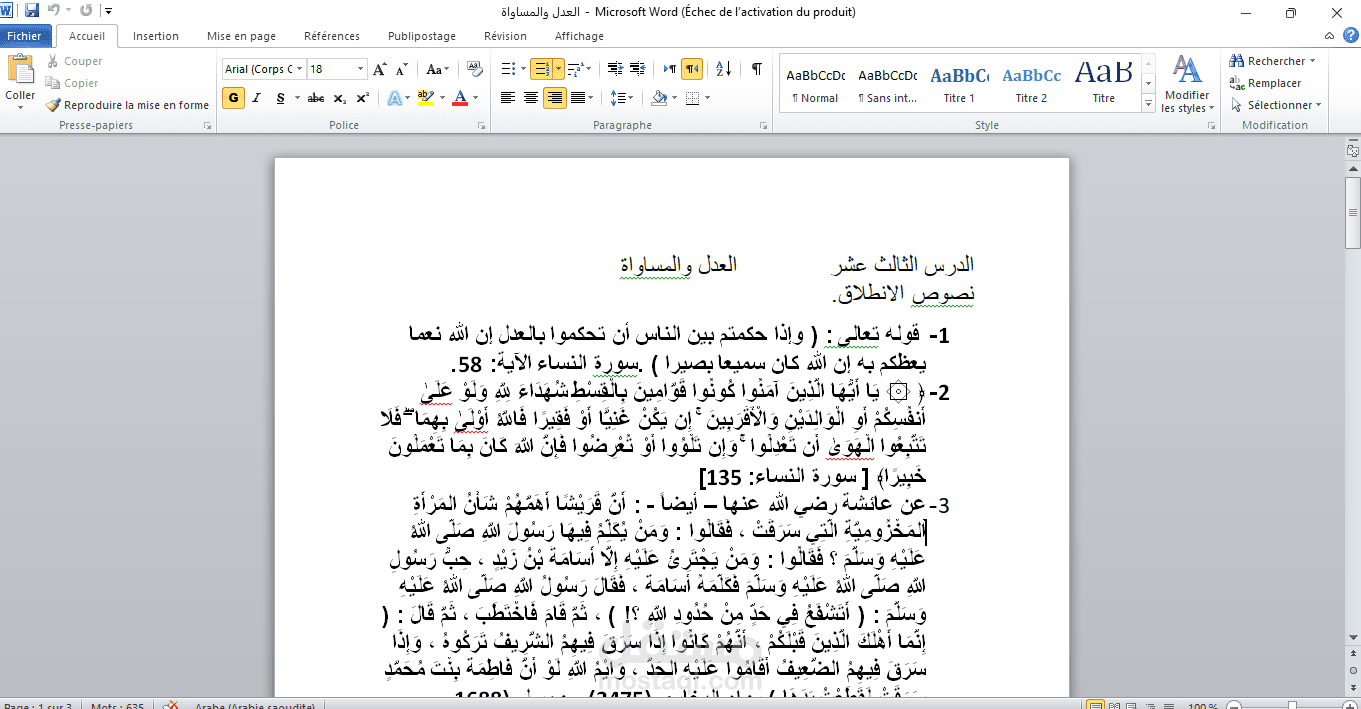Apply italic formatting with the I icon
This screenshot has width=1361, height=709.
pyautogui.click(x=257, y=98)
